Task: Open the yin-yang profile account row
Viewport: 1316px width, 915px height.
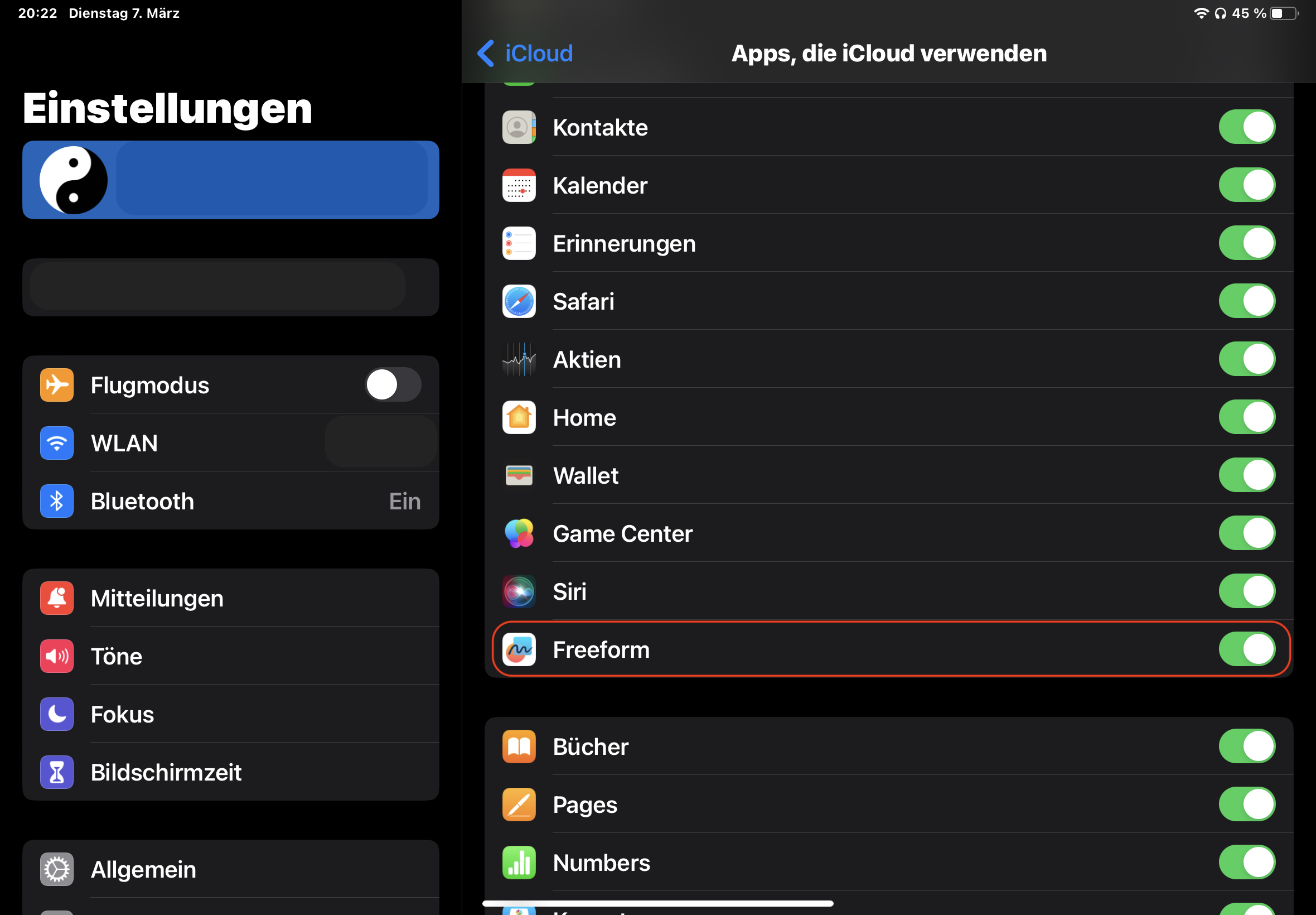Action: (x=231, y=180)
